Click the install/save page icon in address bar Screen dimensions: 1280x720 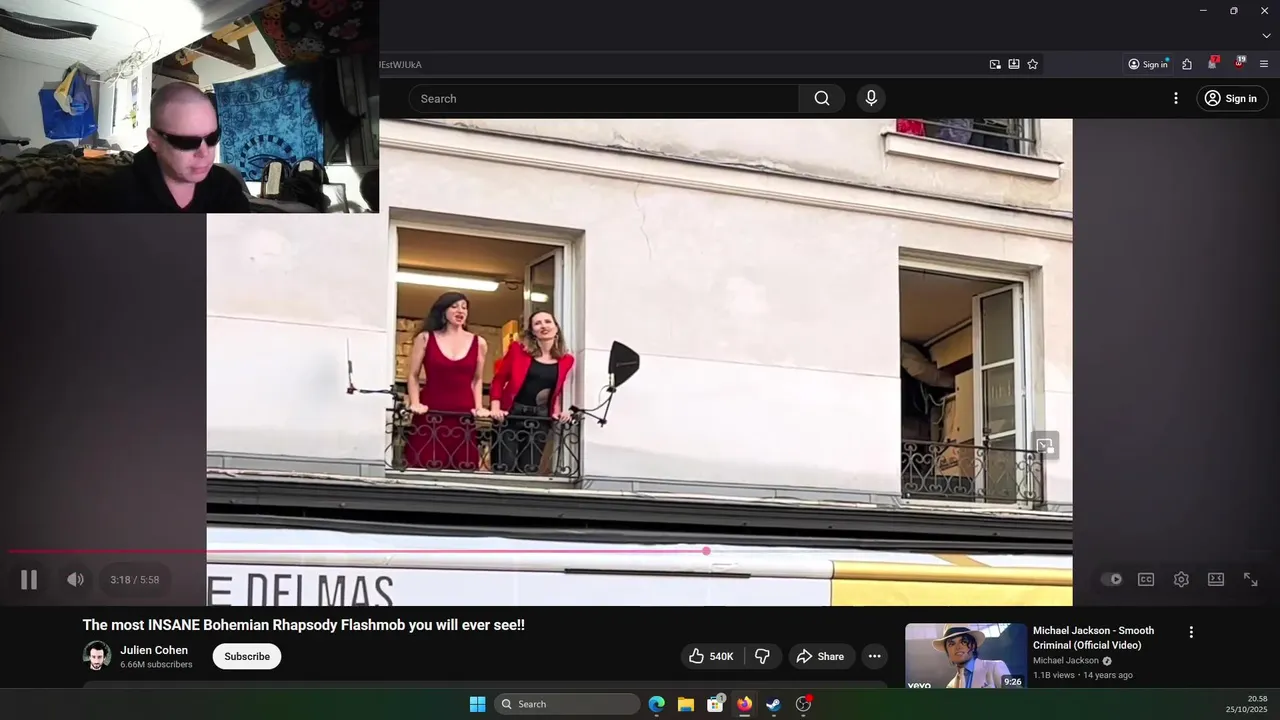(1014, 64)
